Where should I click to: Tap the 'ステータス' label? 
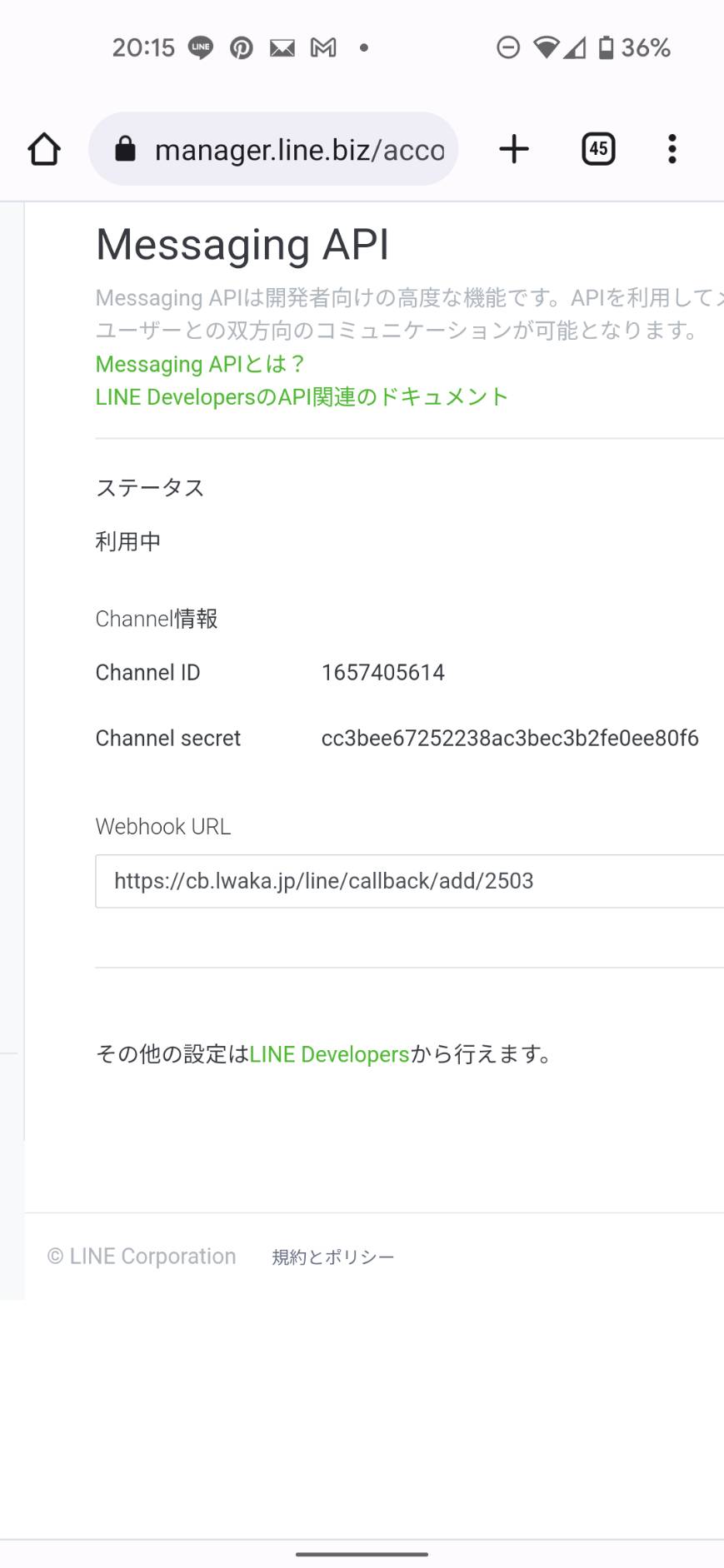pyautogui.click(x=150, y=488)
